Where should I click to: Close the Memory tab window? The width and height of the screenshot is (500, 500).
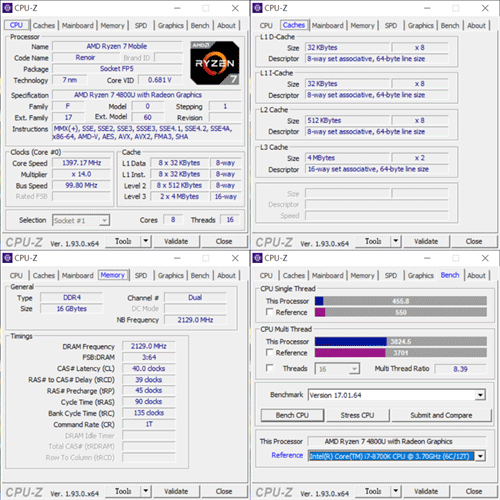(x=235, y=258)
